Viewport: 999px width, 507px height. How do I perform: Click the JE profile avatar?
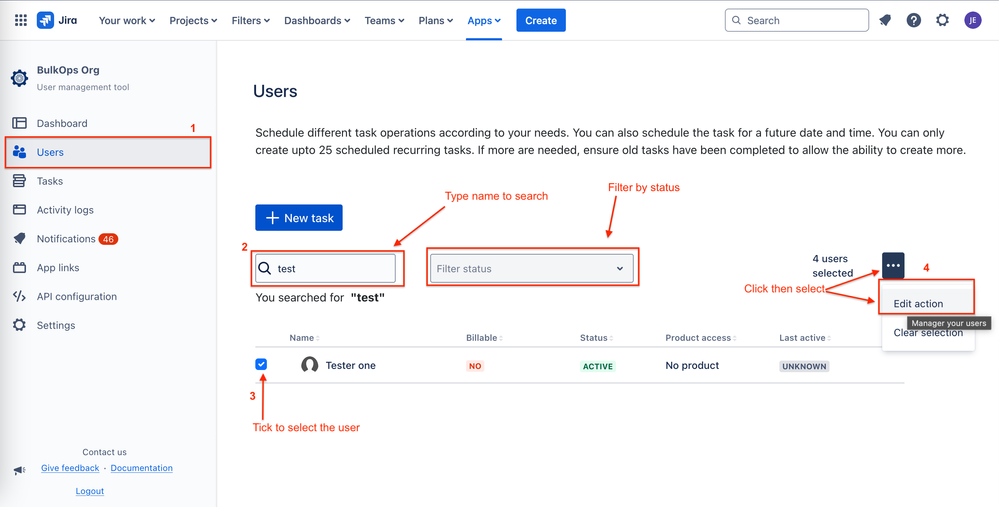point(973,20)
